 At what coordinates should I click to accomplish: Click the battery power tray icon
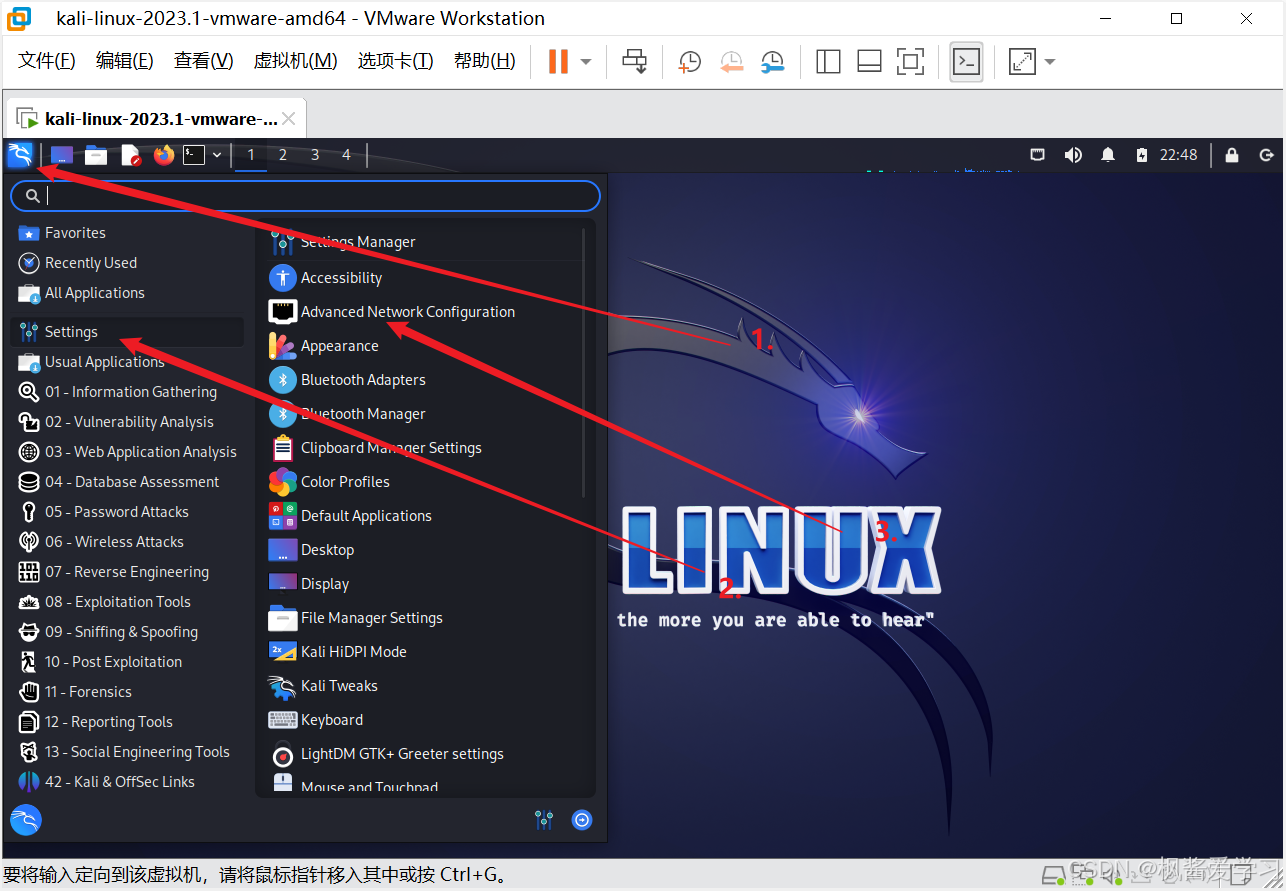pyautogui.click(x=1142, y=155)
